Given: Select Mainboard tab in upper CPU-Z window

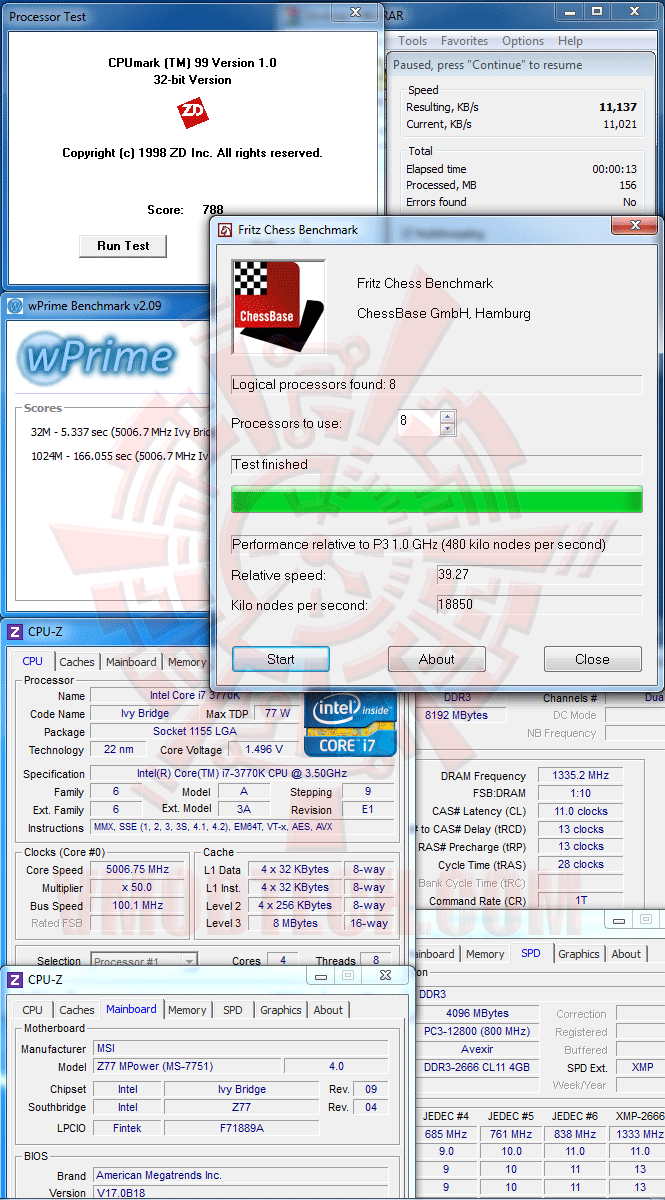Looking at the screenshot, I should click(131, 662).
